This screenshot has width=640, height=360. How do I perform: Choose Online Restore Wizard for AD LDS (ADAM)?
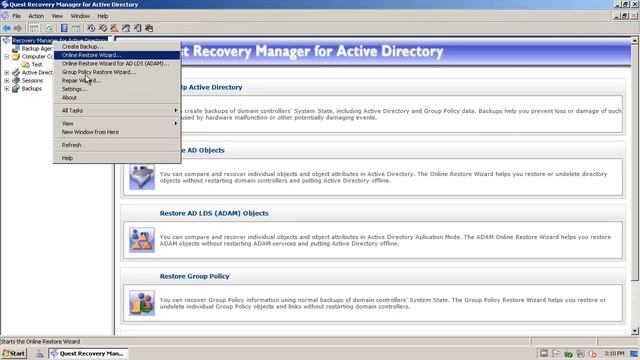click(x=117, y=64)
